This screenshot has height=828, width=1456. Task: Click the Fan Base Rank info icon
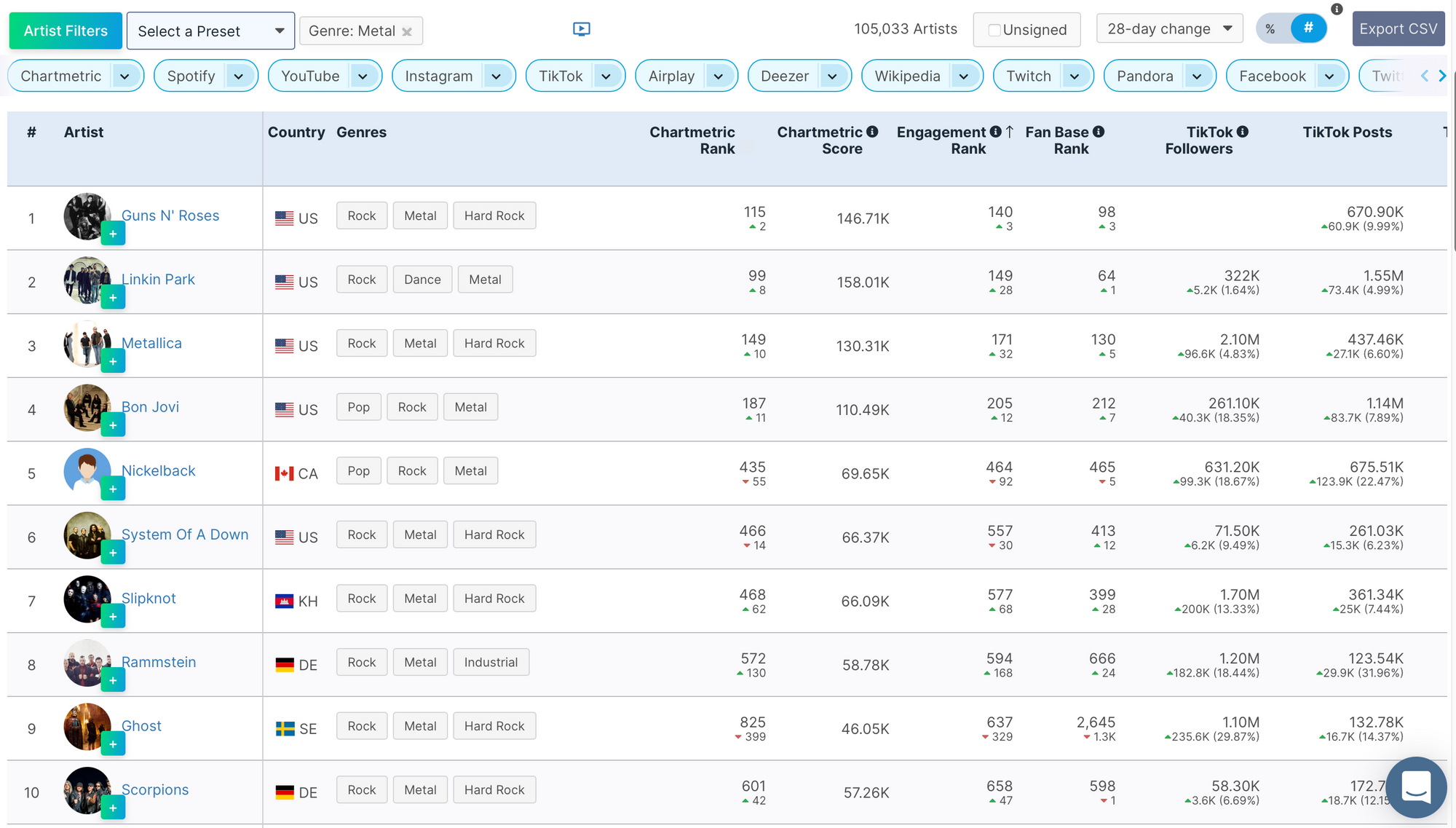1099,132
